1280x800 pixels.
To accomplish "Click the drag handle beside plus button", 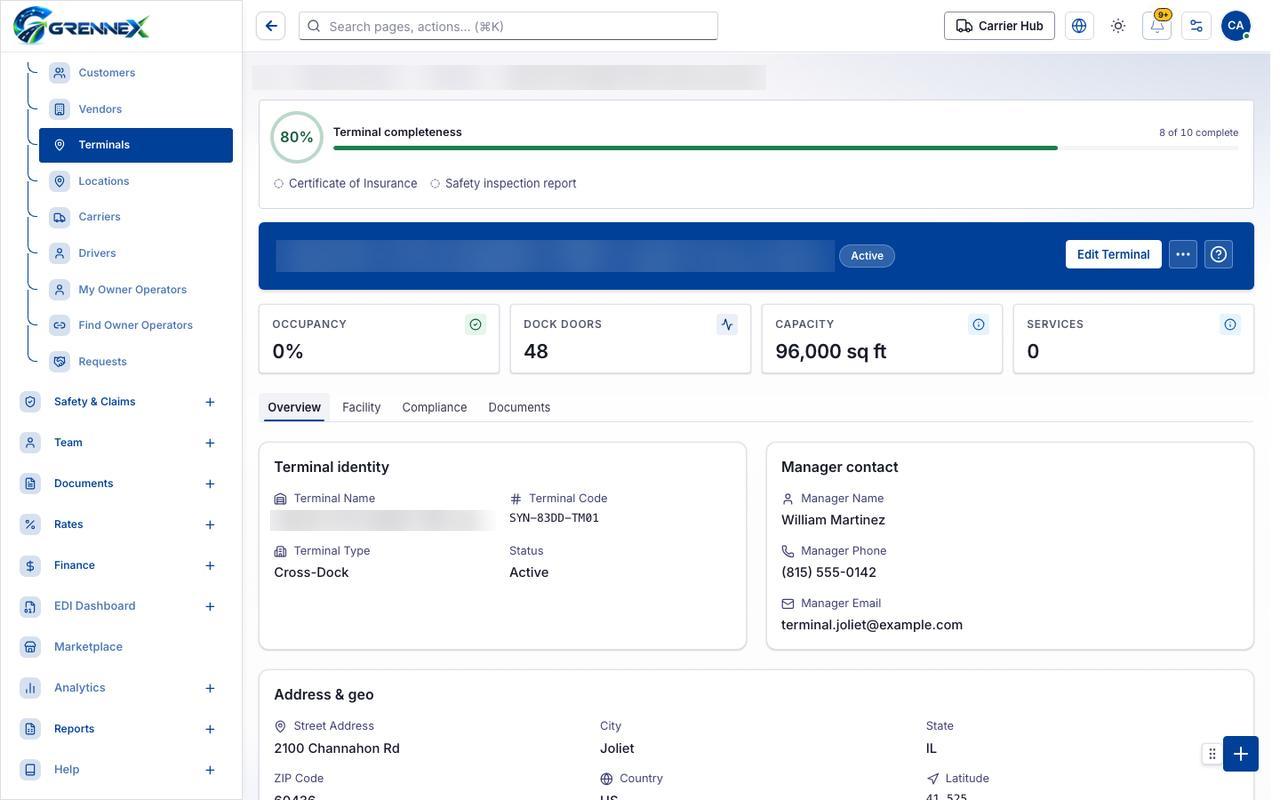I will click(x=1212, y=754).
